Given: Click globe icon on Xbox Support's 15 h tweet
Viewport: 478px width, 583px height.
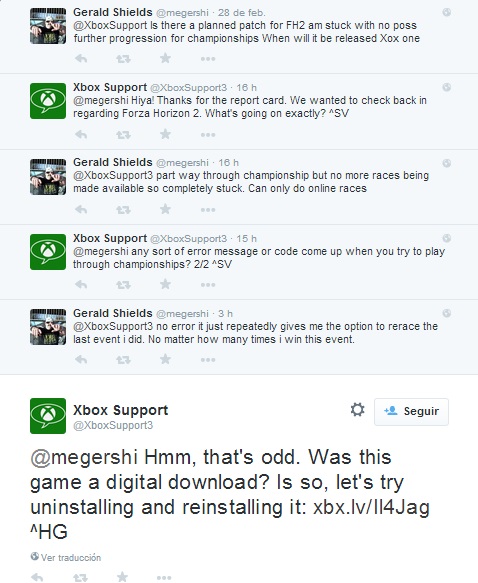Looking at the screenshot, I should pyautogui.click(x=447, y=238).
